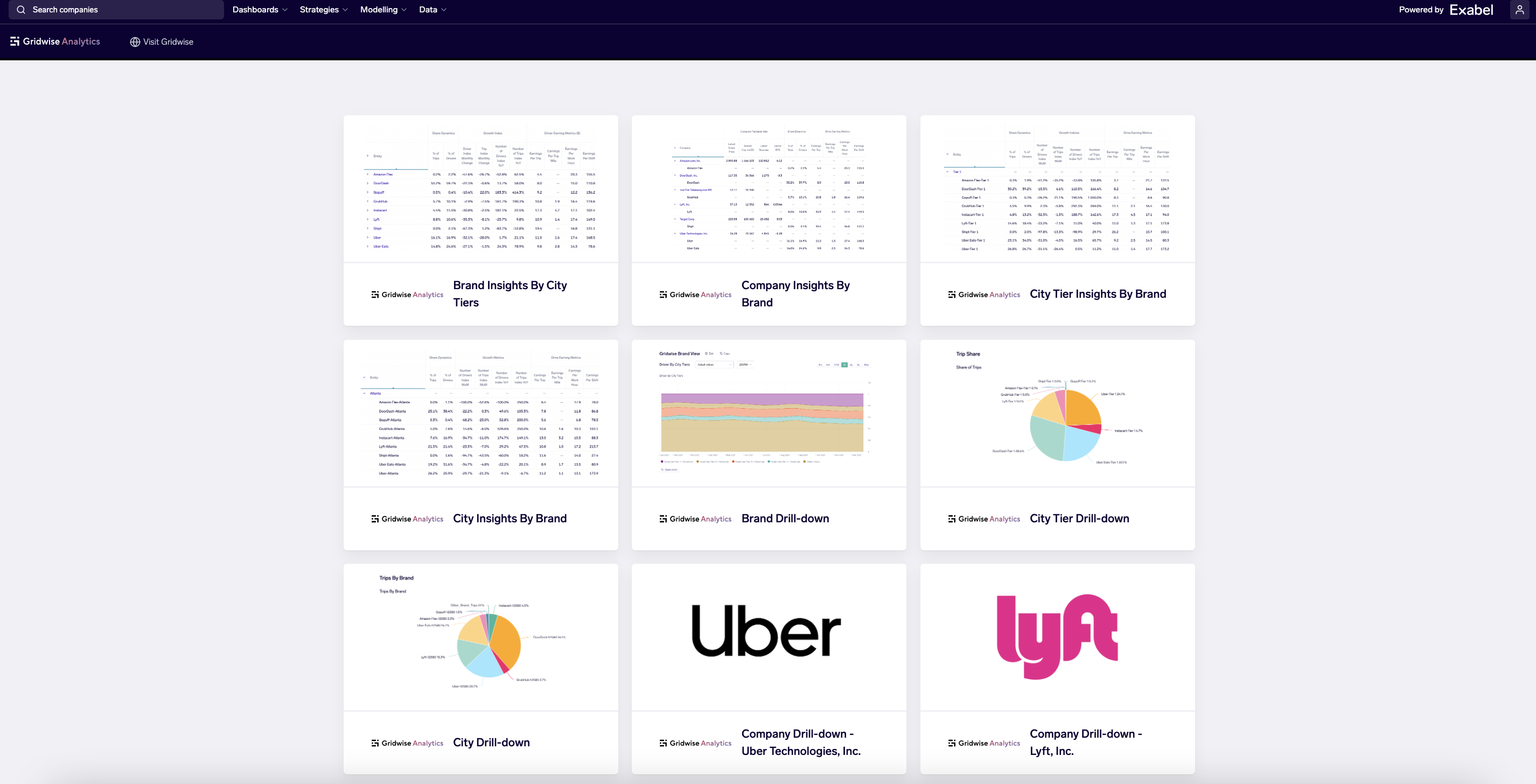Open City Drill-down title
The image size is (1536, 784).
pos(491,742)
